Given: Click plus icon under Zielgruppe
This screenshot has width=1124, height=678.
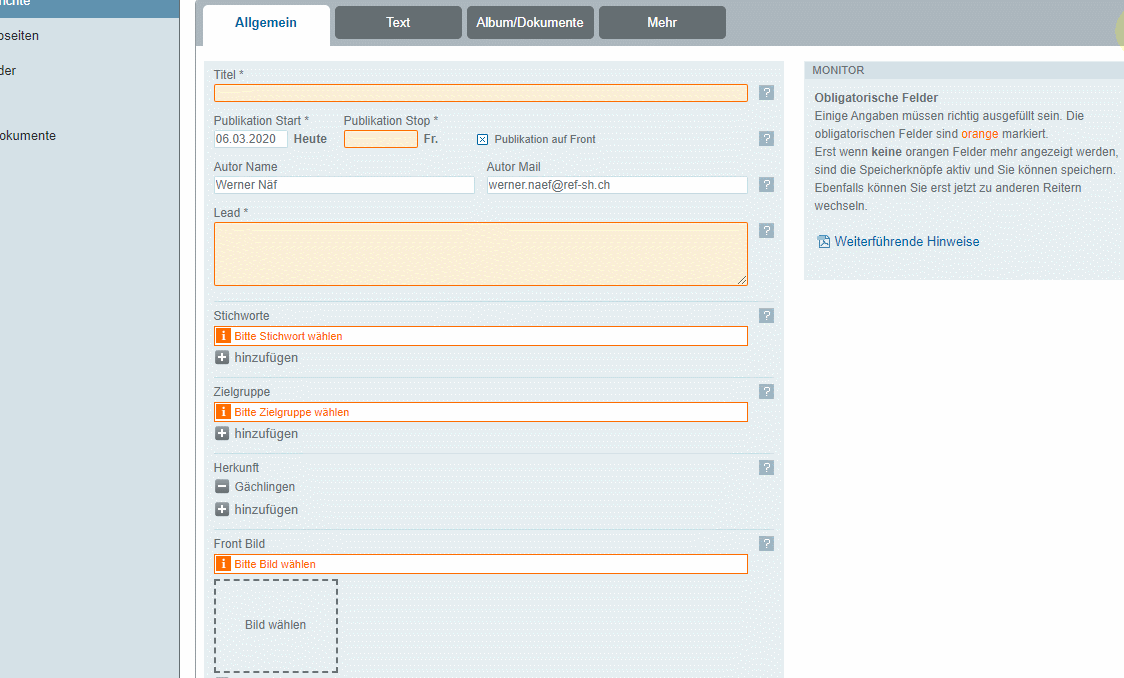Looking at the screenshot, I should [x=222, y=433].
